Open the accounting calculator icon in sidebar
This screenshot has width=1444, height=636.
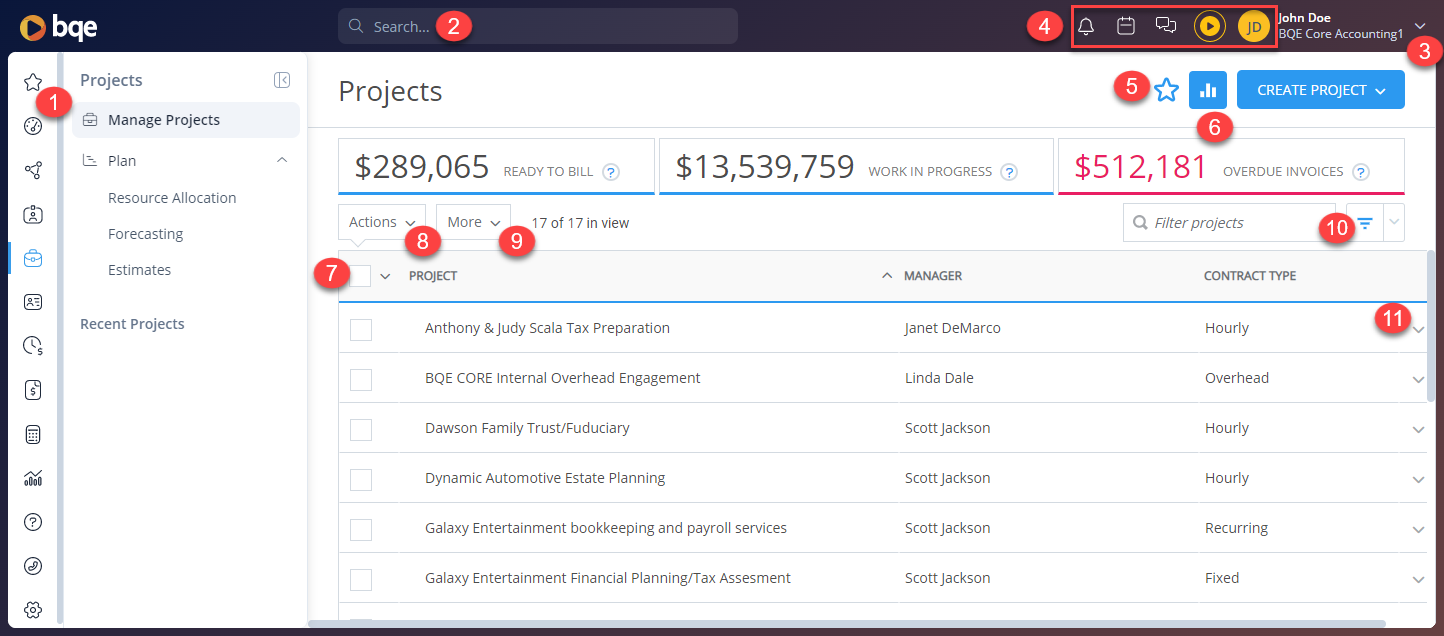tap(33, 434)
